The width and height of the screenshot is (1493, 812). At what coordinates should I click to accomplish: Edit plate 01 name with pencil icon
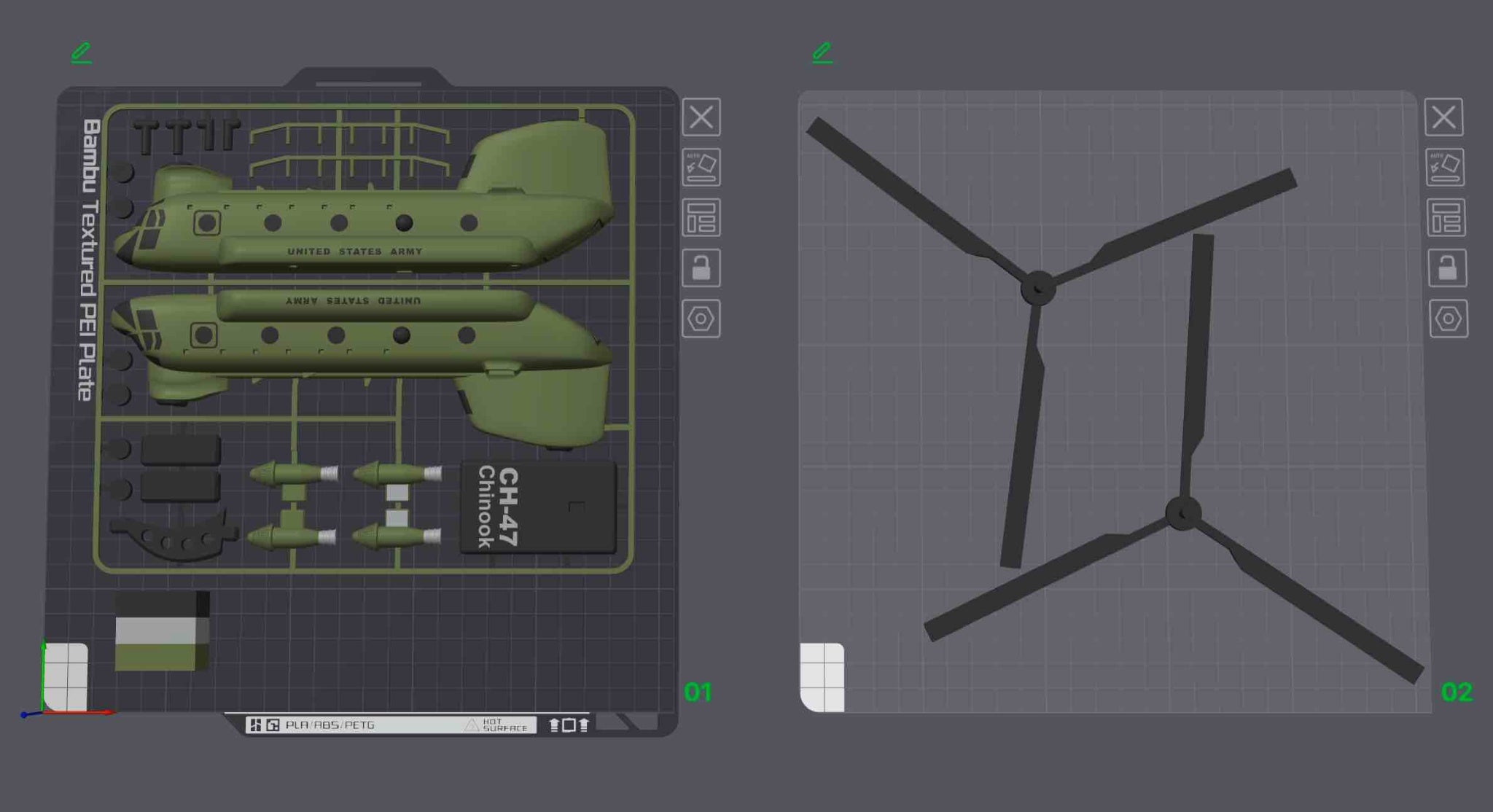point(81,52)
